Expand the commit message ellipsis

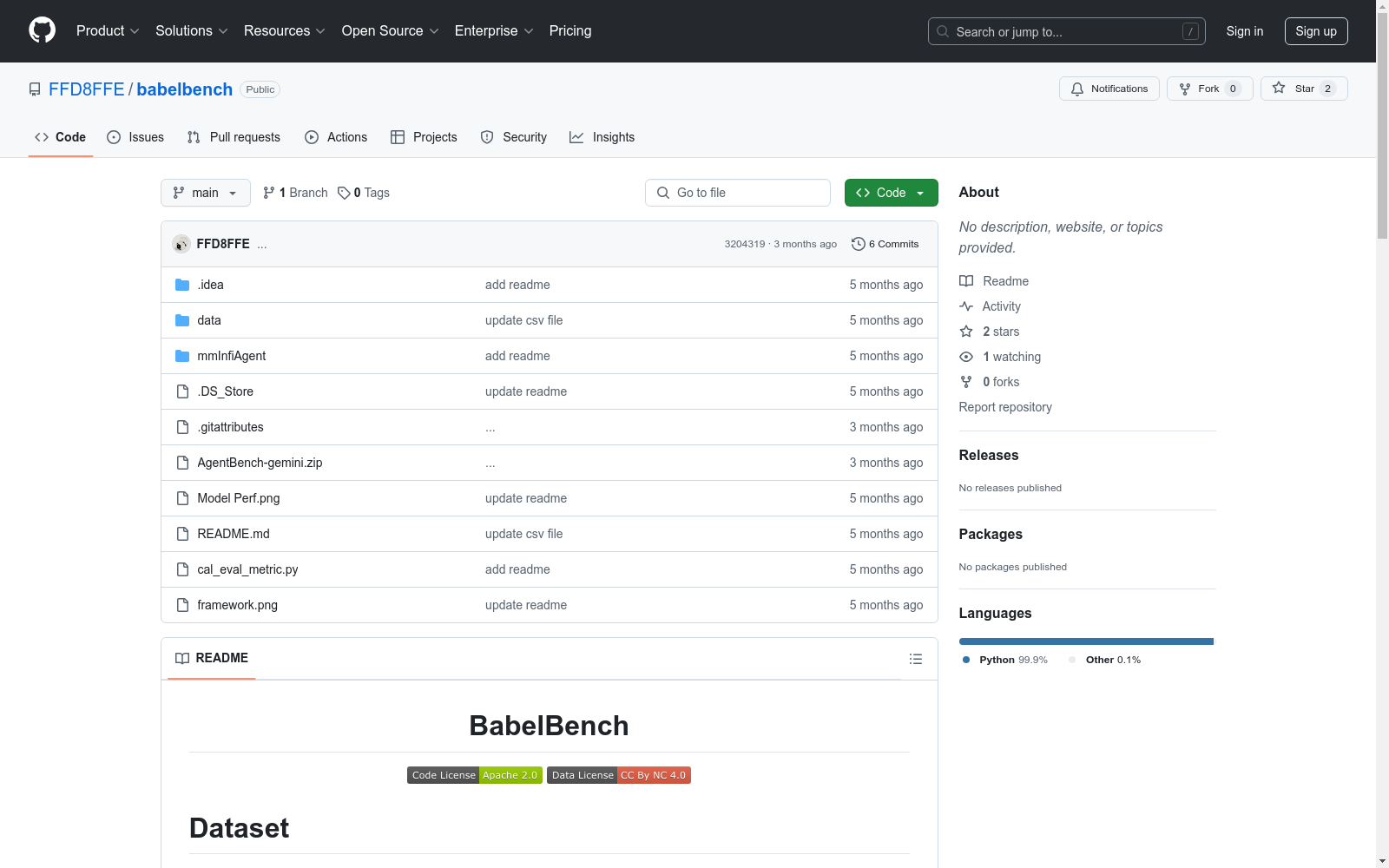click(x=262, y=245)
